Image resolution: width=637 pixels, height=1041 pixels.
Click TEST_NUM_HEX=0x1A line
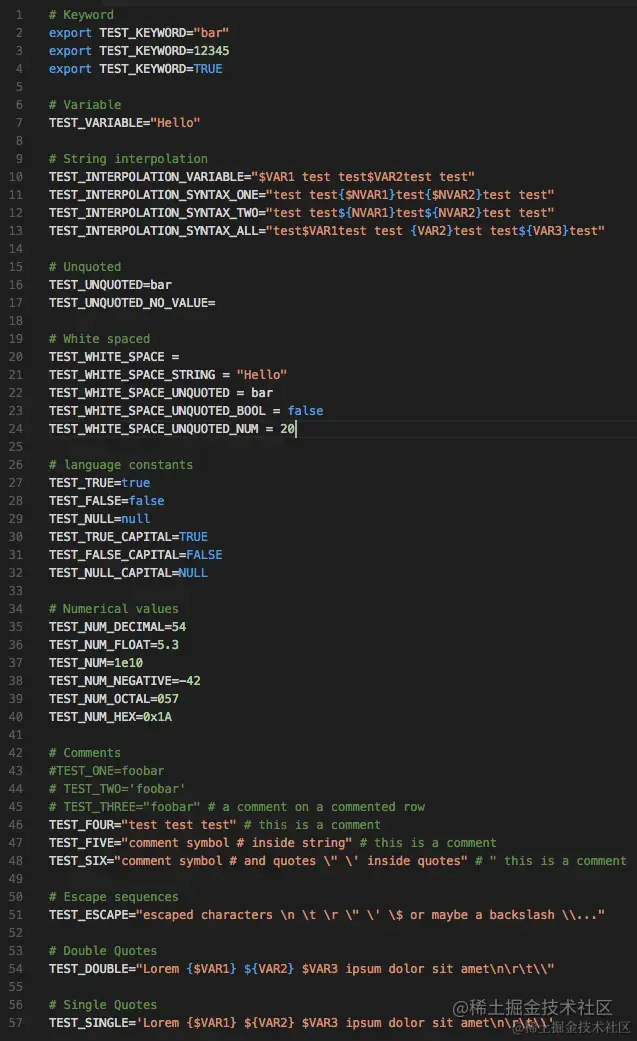[110, 716]
